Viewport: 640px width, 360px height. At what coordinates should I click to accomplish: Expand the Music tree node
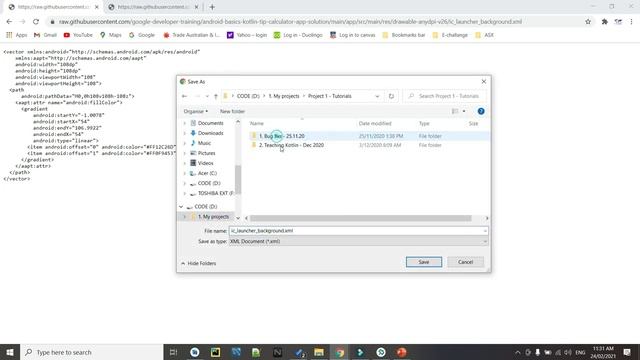coord(184,143)
